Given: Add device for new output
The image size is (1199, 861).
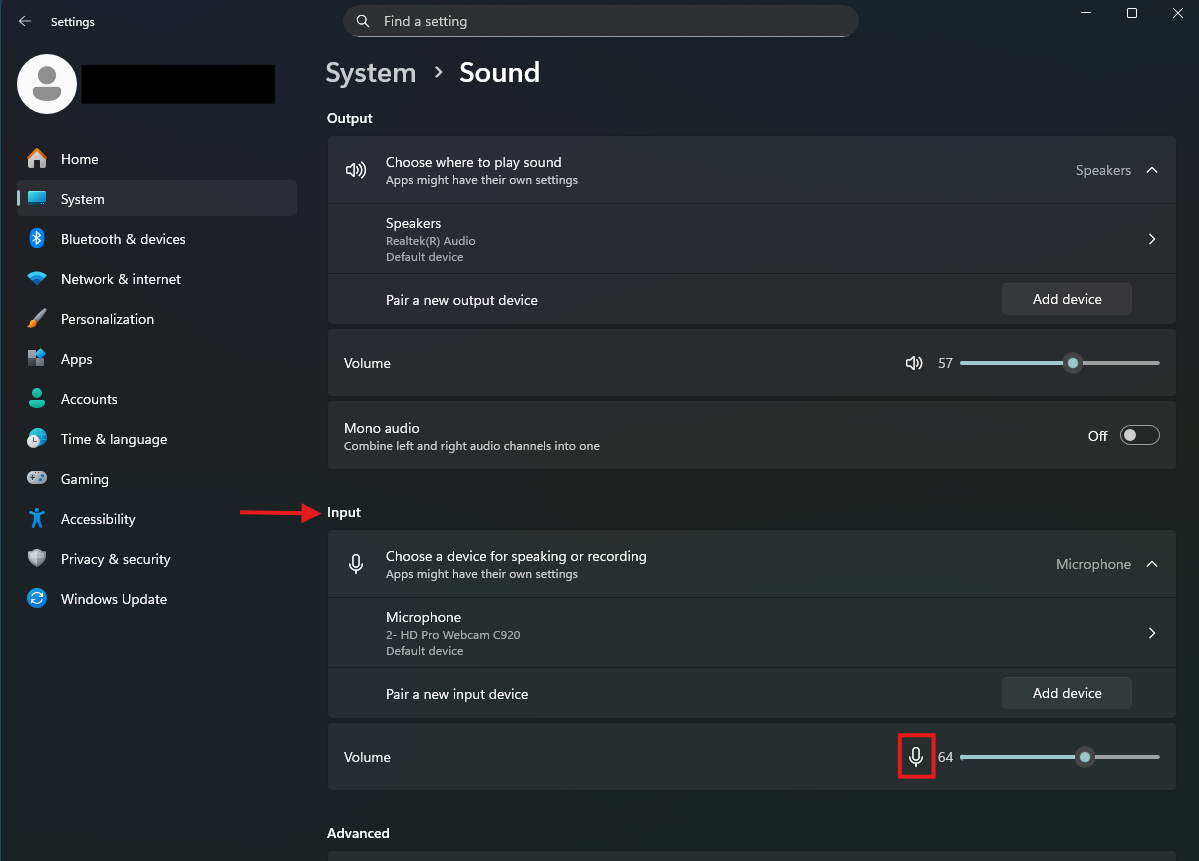Looking at the screenshot, I should pyautogui.click(x=1067, y=299).
